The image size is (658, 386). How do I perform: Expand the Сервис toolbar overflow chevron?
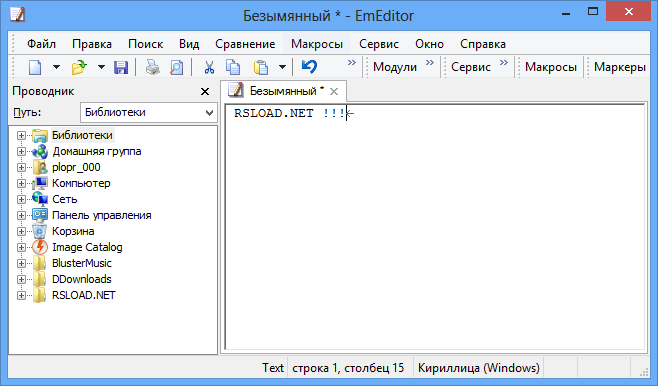pyautogui.click(x=504, y=63)
